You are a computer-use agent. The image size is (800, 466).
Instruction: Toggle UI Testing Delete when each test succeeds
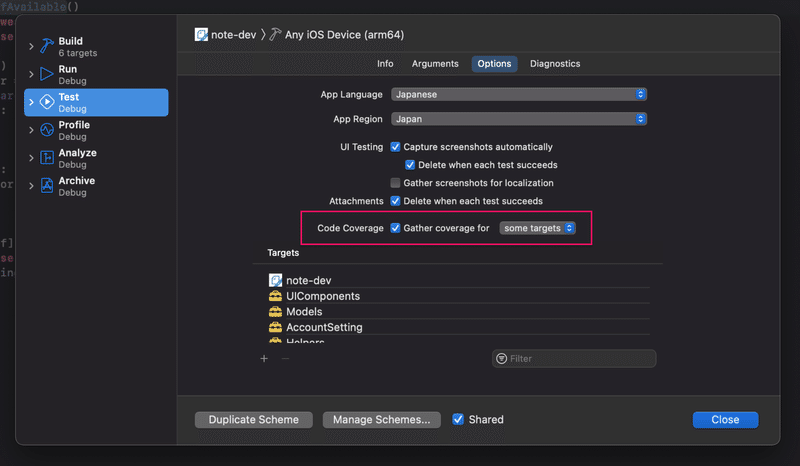410,165
